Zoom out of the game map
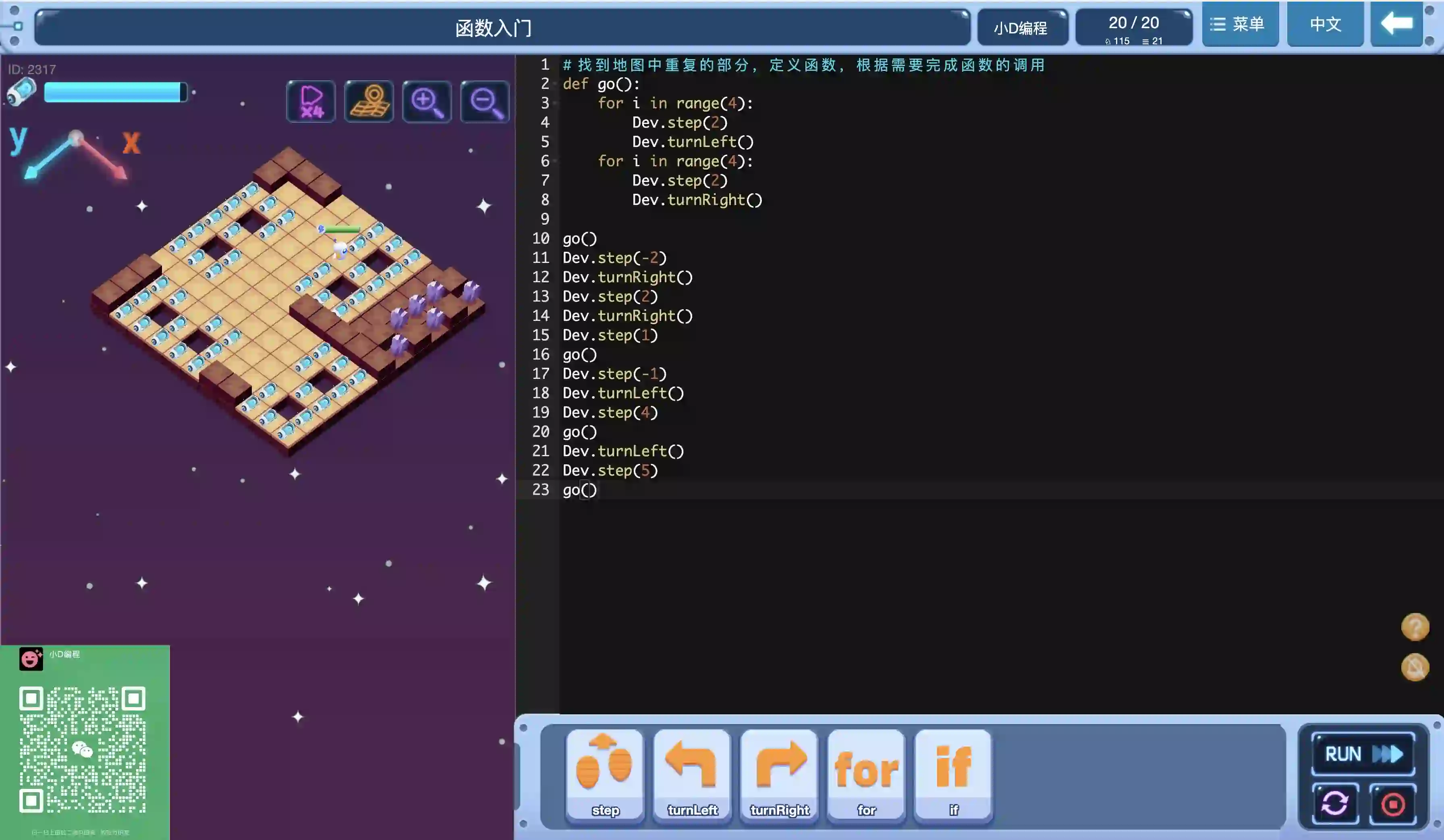 pyautogui.click(x=485, y=102)
